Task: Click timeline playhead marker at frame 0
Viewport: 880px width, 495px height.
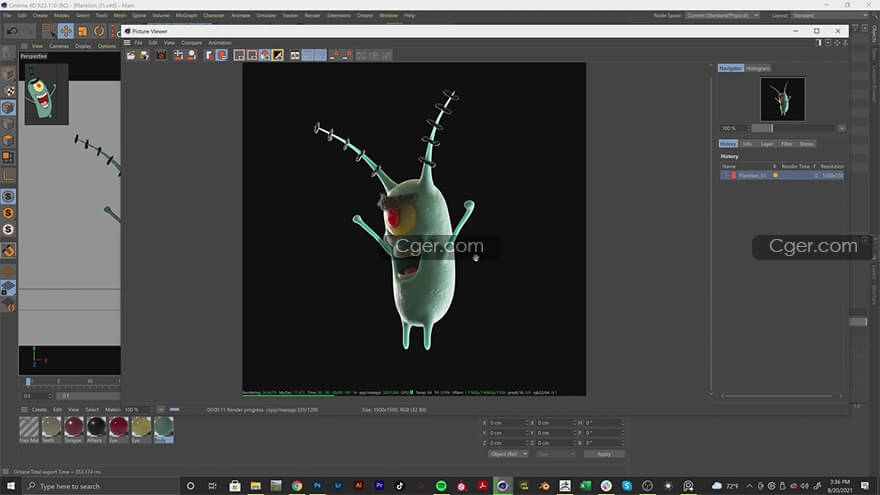Action: [28, 382]
